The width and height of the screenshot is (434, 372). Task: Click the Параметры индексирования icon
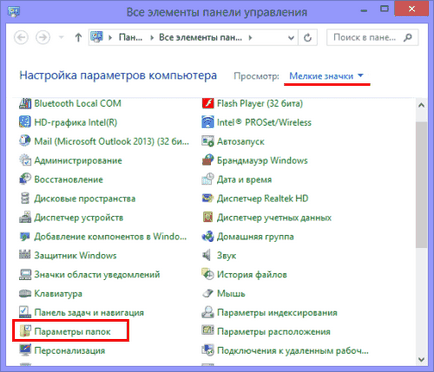tap(208, 312)
